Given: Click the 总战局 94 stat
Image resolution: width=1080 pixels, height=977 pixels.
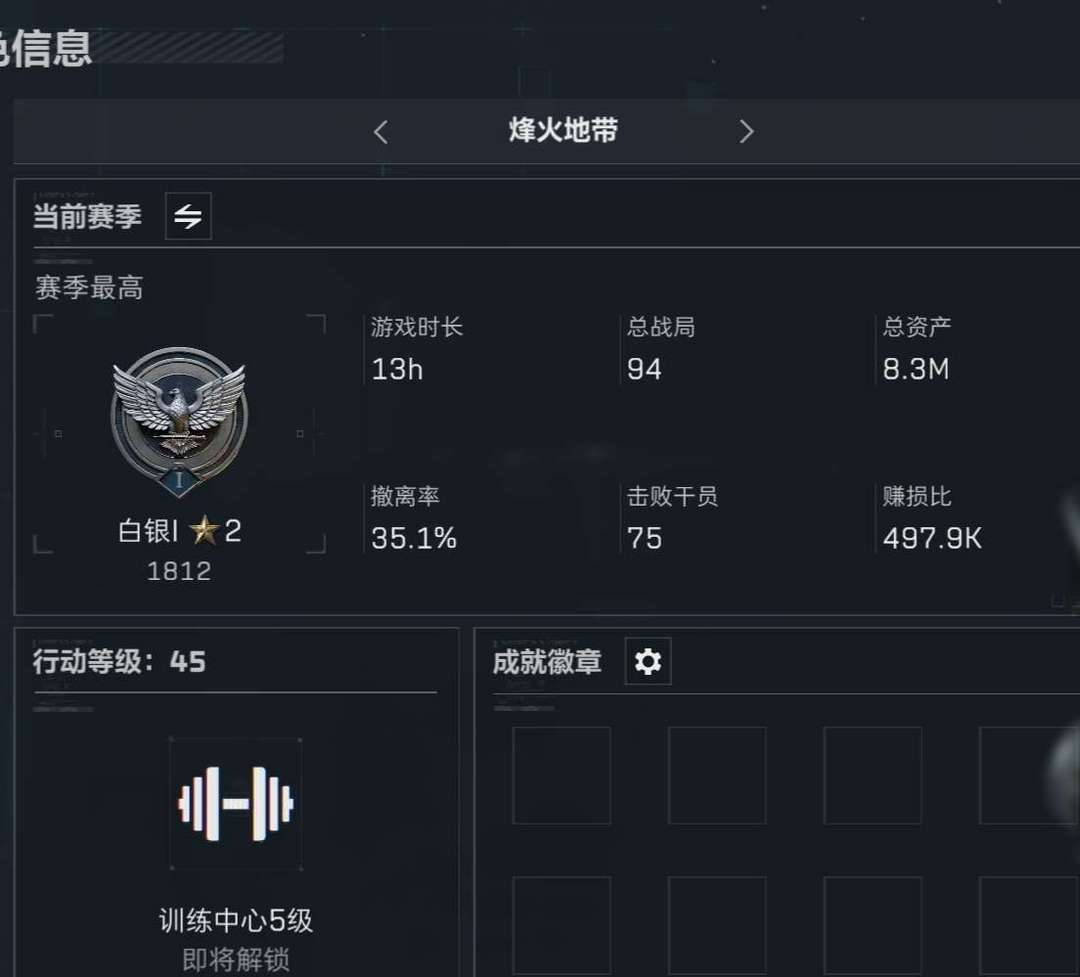Looking at the screenshot, I should tap(661, 349).
